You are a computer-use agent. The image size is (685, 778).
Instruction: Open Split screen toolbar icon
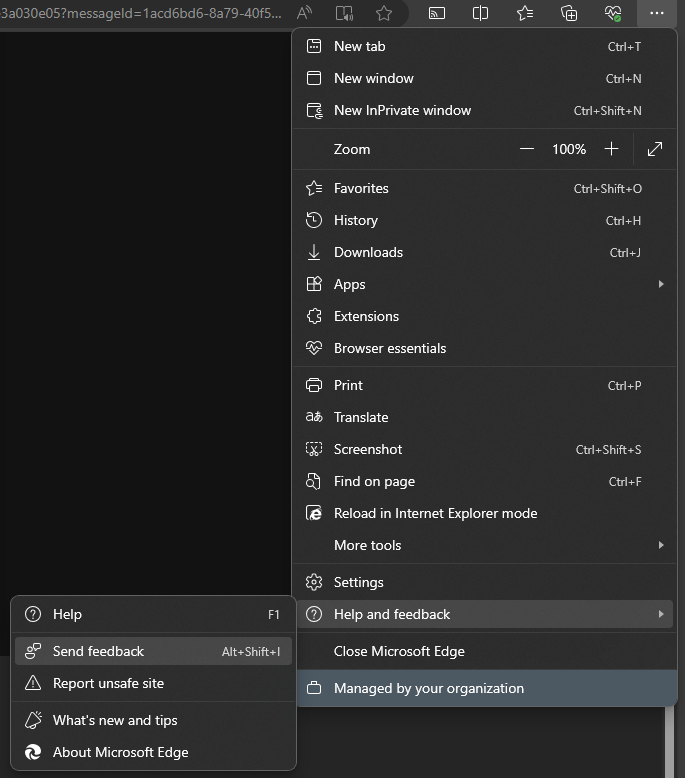tap(480, 13)
